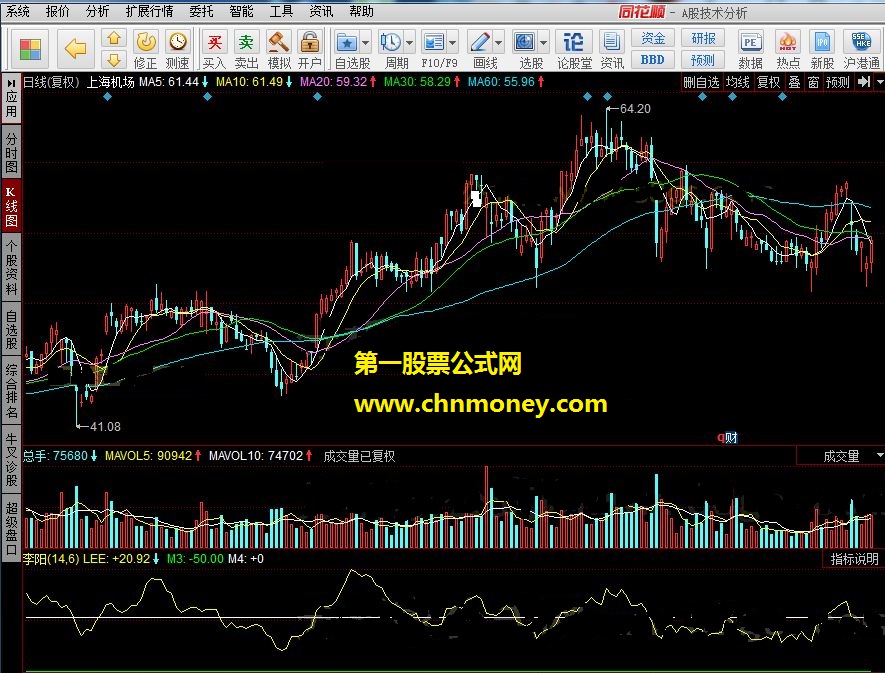Open the 分析 menu
This screenshot has height=673, width=885.
click(98, 11)
